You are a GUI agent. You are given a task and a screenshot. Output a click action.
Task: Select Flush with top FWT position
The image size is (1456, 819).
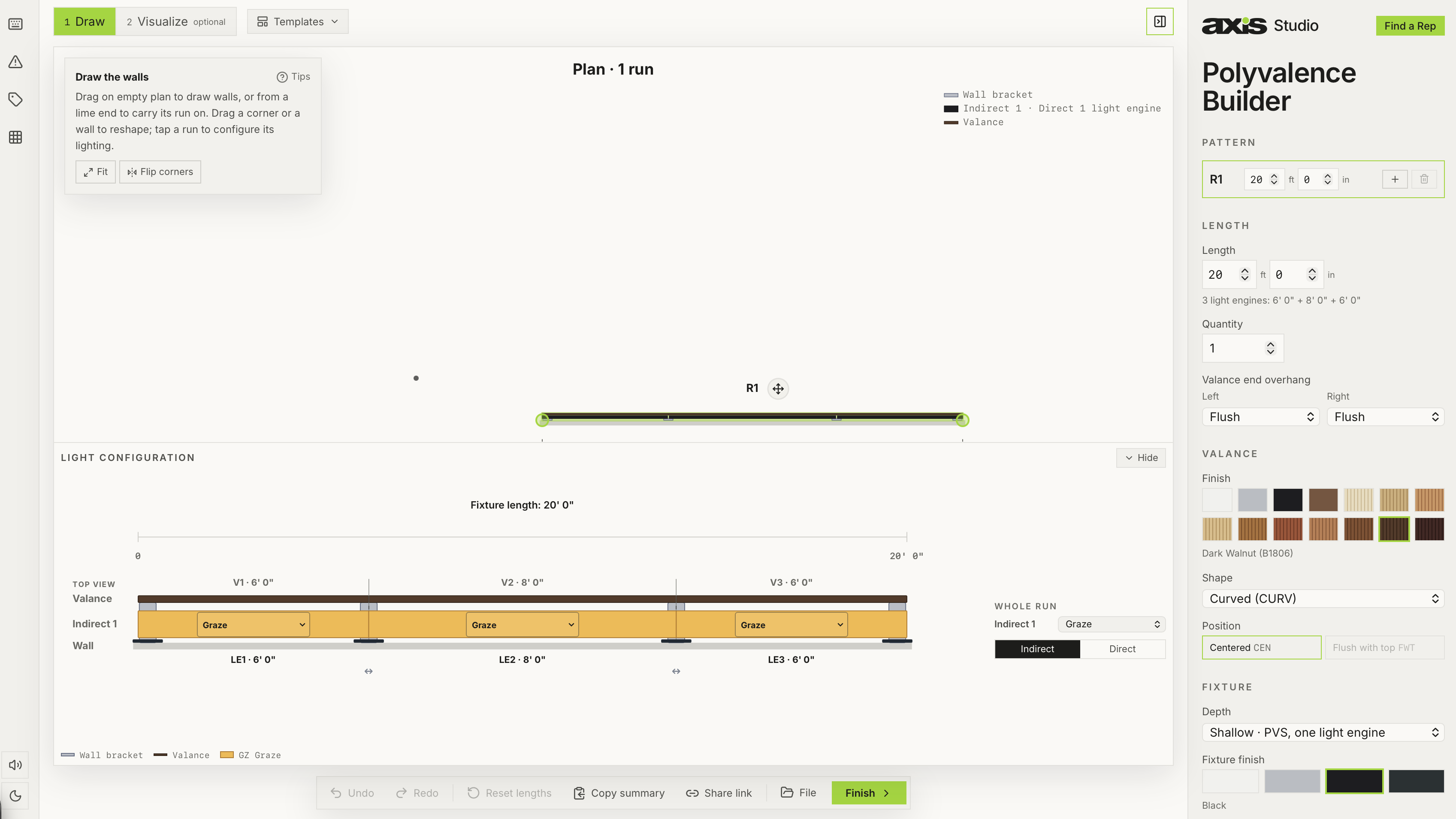pos(1385,648)
